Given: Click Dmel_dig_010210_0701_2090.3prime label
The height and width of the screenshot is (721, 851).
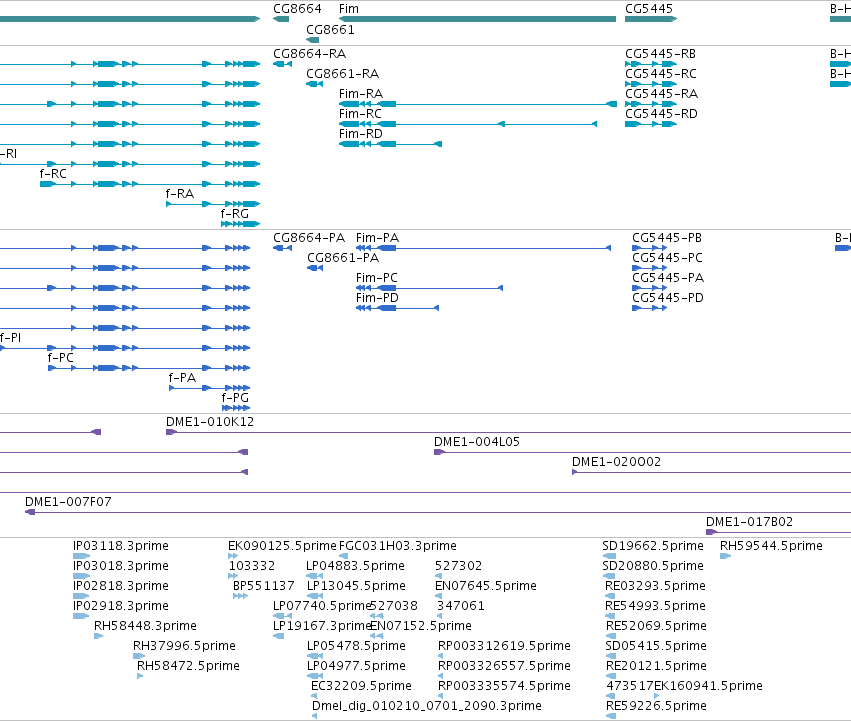Looking at the screenshot, I should pos(427,706).
